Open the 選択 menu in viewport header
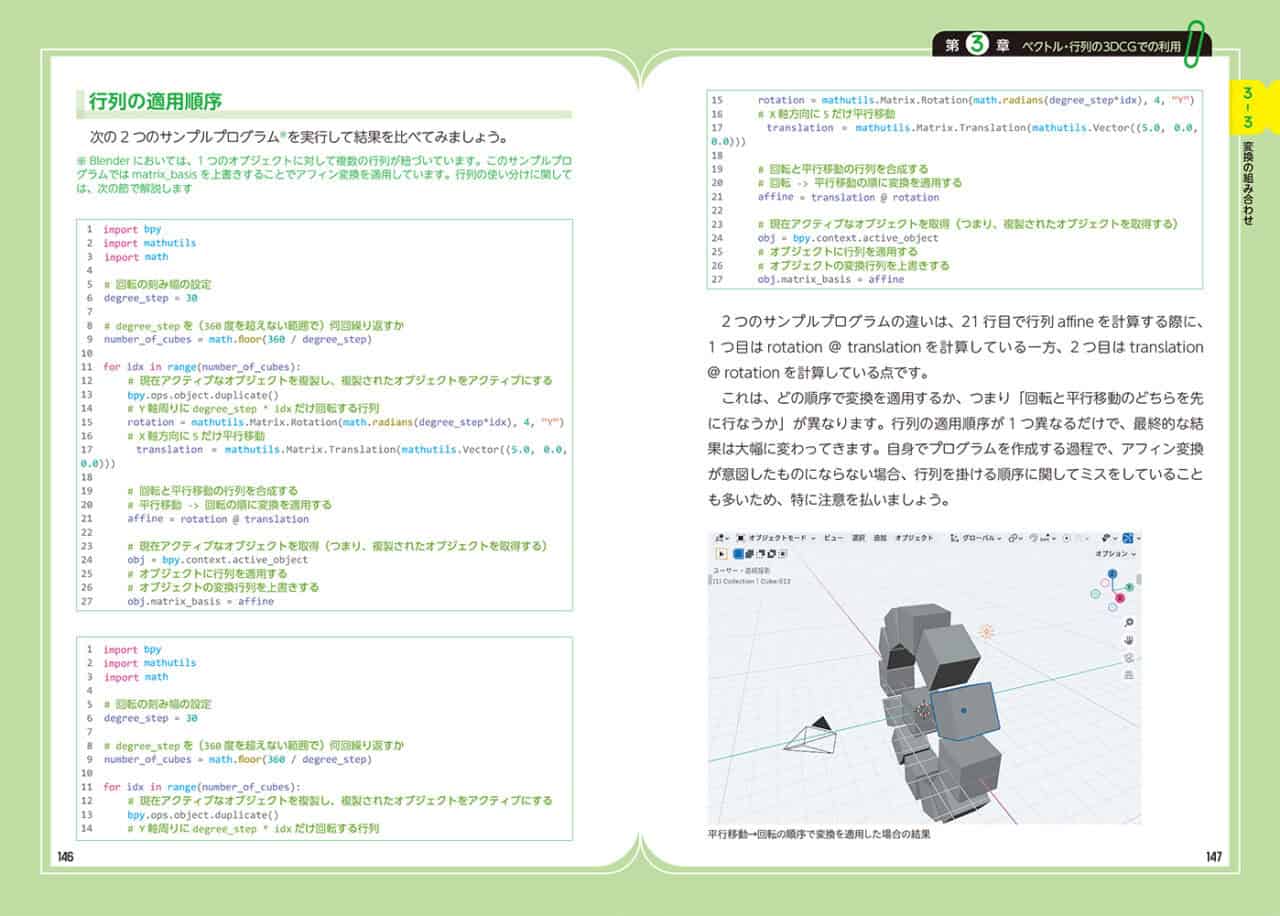This screenshot has width=1280, height=916. point(858,538)
